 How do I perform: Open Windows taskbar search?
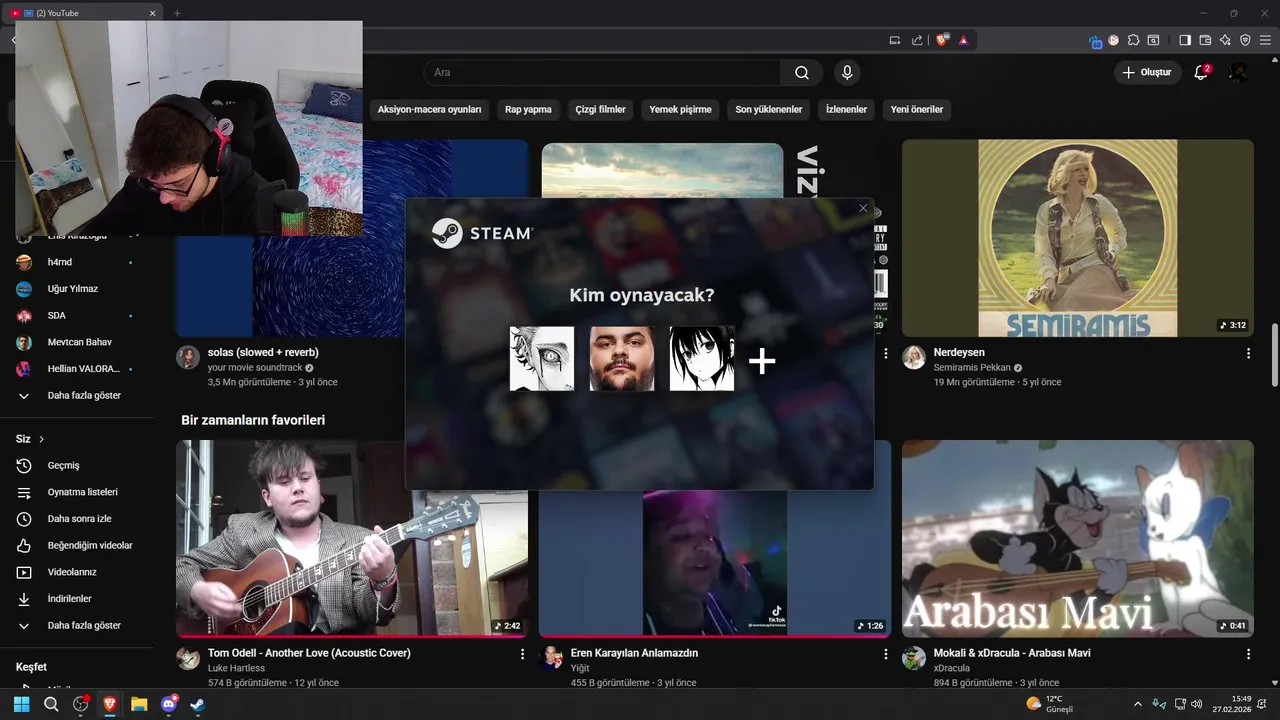pyautogui.click(x=51, y=704)
